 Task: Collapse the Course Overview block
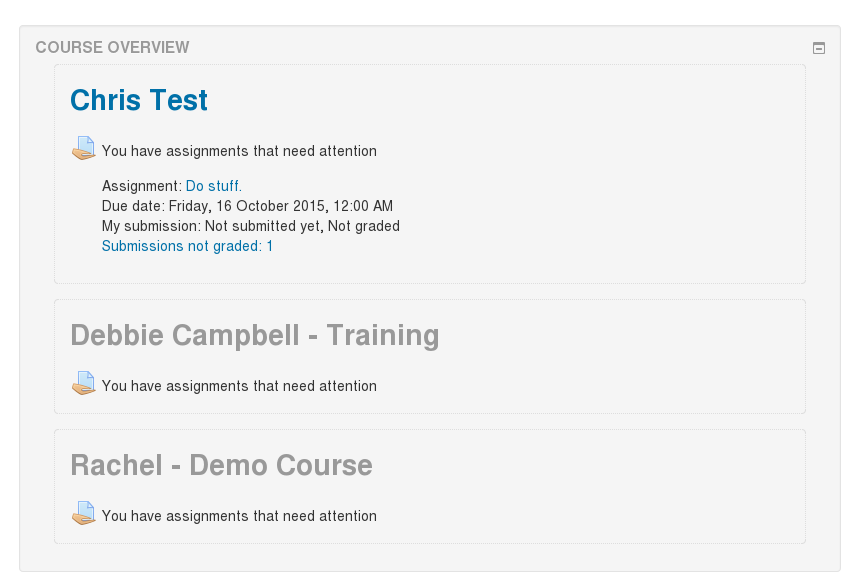pos(819,48)
